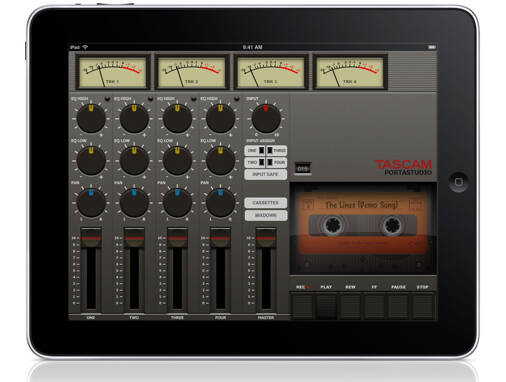Hit the REC transport key
506x382 pixels.
pos(302,306)
